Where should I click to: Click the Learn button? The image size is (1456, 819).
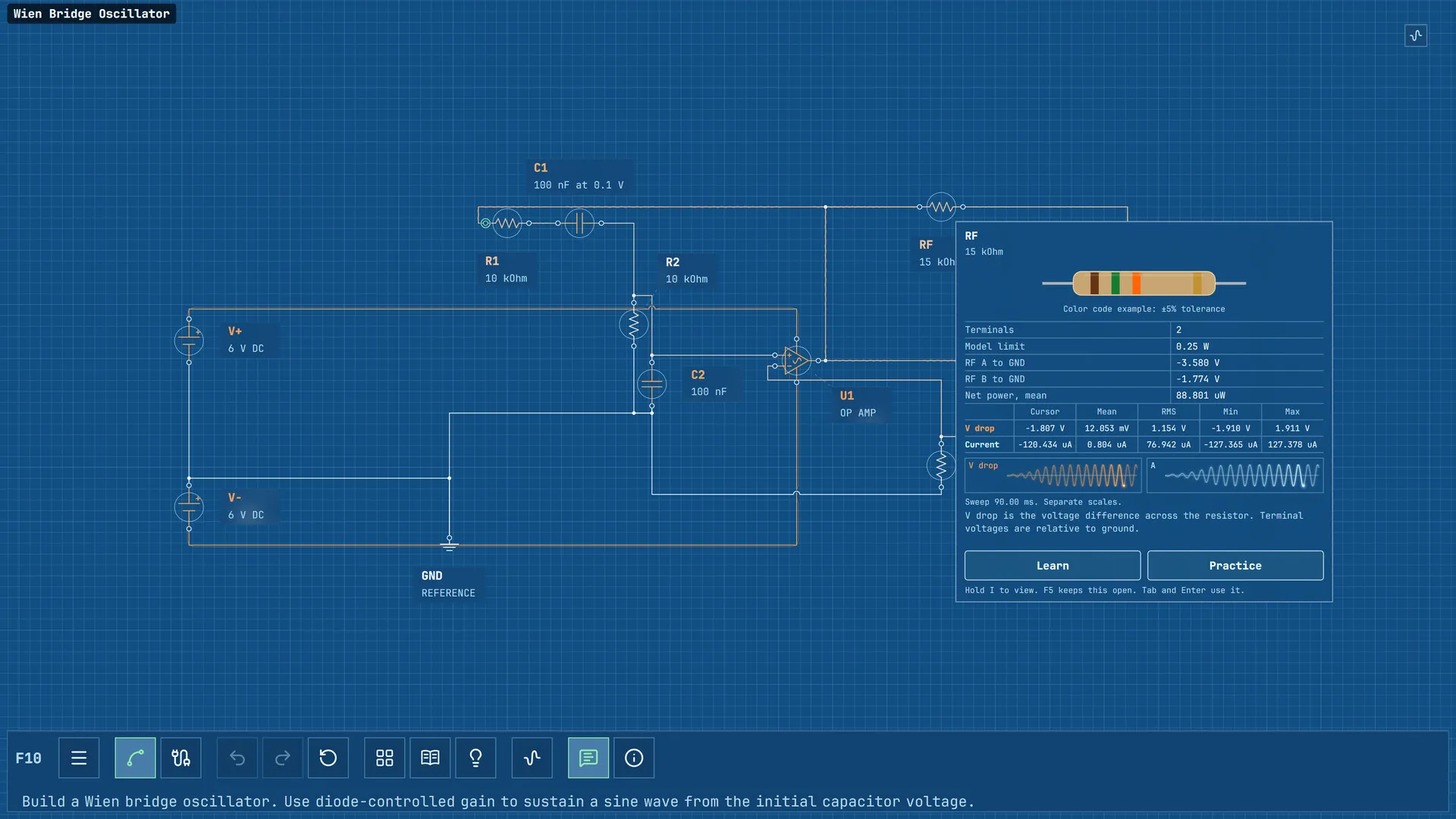coord(1053,566)
